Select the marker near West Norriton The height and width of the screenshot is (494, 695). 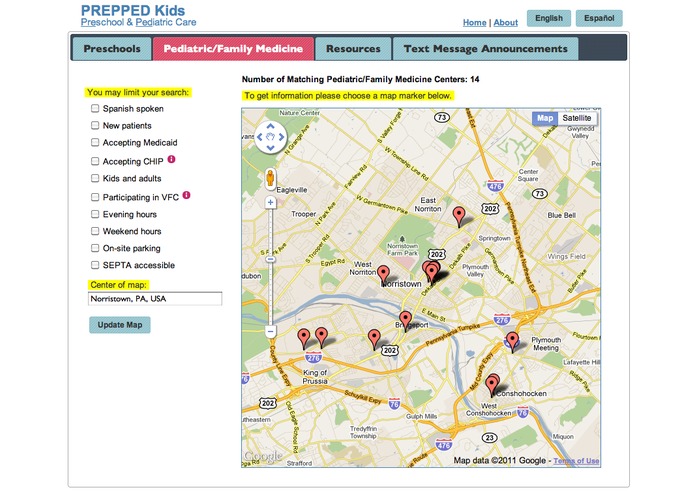pyautogui.click(x=383, y=275)
